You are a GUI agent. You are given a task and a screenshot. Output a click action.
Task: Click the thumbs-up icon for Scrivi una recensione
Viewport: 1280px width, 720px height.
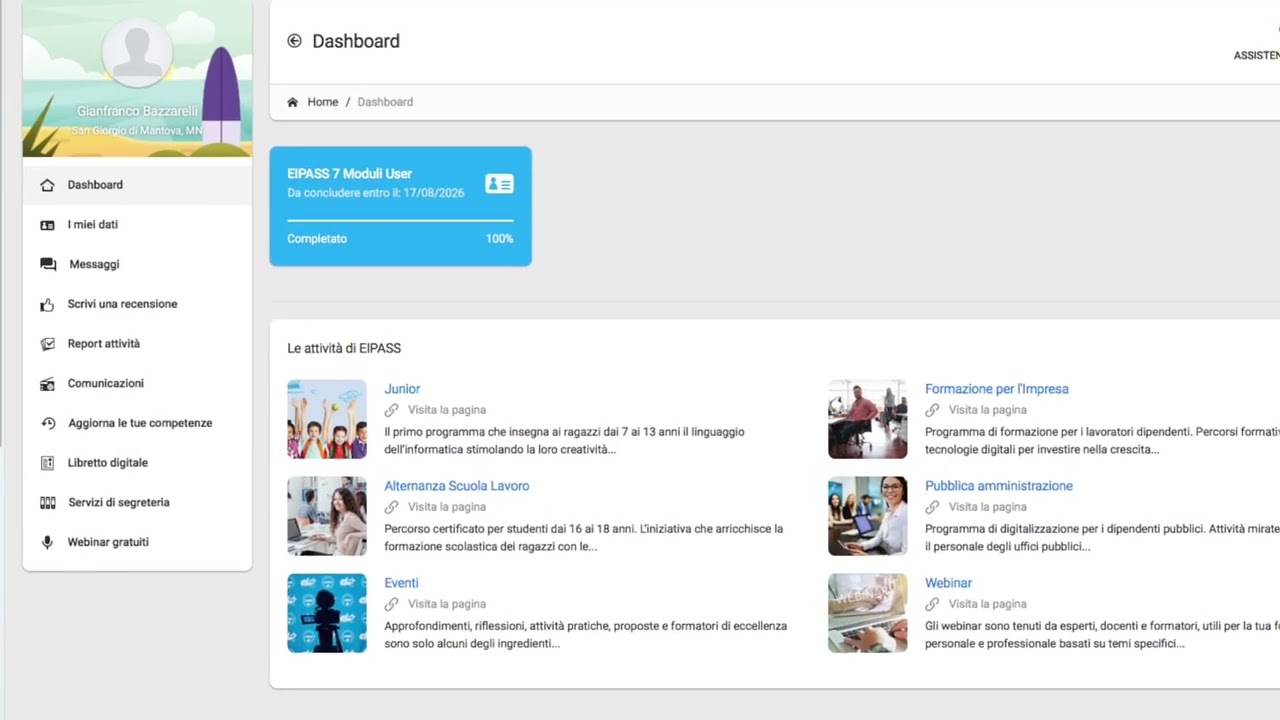(47, 304)
